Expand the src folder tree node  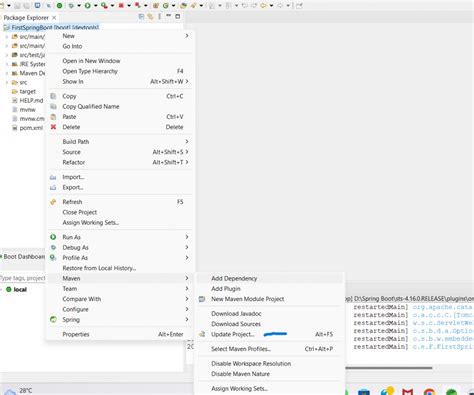(x=7, y=82)
